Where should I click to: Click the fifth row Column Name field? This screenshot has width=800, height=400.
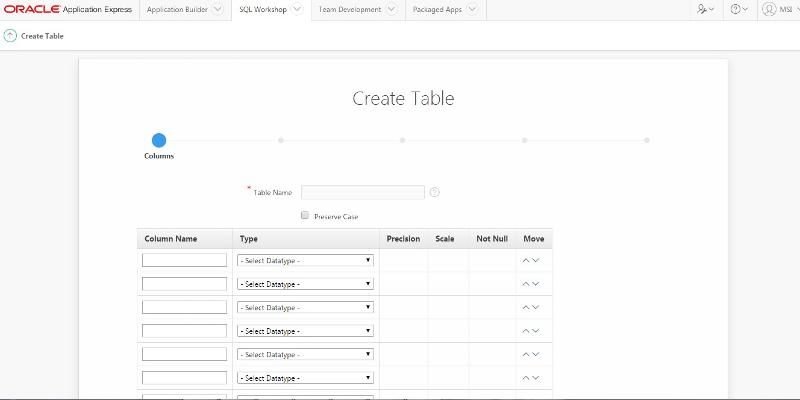184,354
